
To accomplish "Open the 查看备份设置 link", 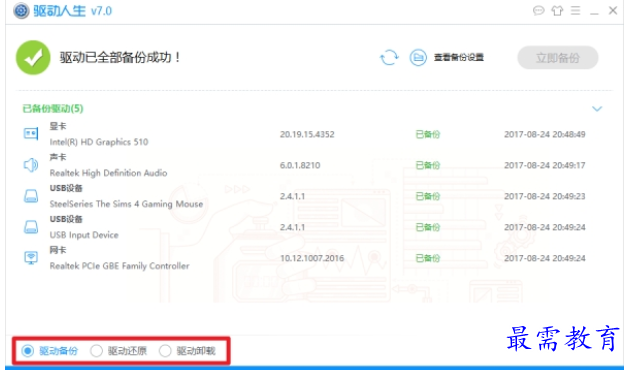I will pos(459,58).
